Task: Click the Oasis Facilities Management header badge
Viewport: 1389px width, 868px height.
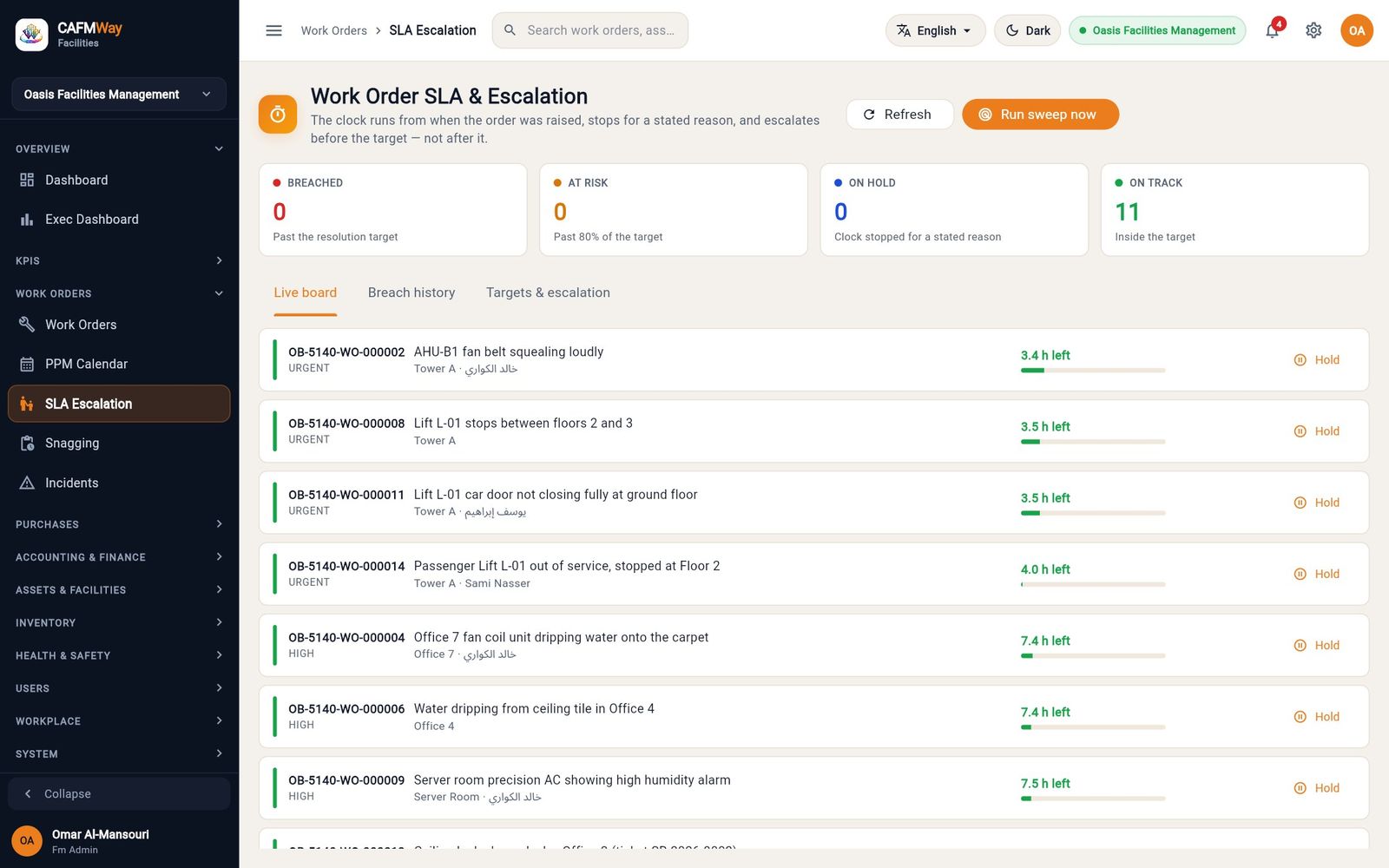Action: pyautogui.click(x=1157, y=30)
